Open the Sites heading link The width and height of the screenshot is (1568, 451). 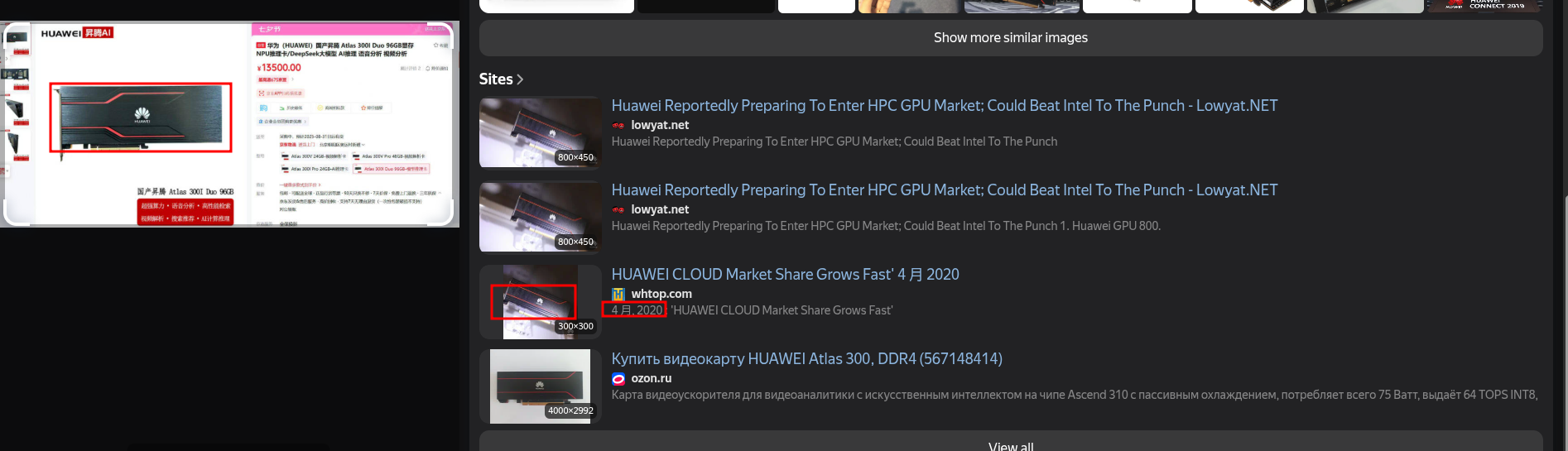click(x=501, y=79)
